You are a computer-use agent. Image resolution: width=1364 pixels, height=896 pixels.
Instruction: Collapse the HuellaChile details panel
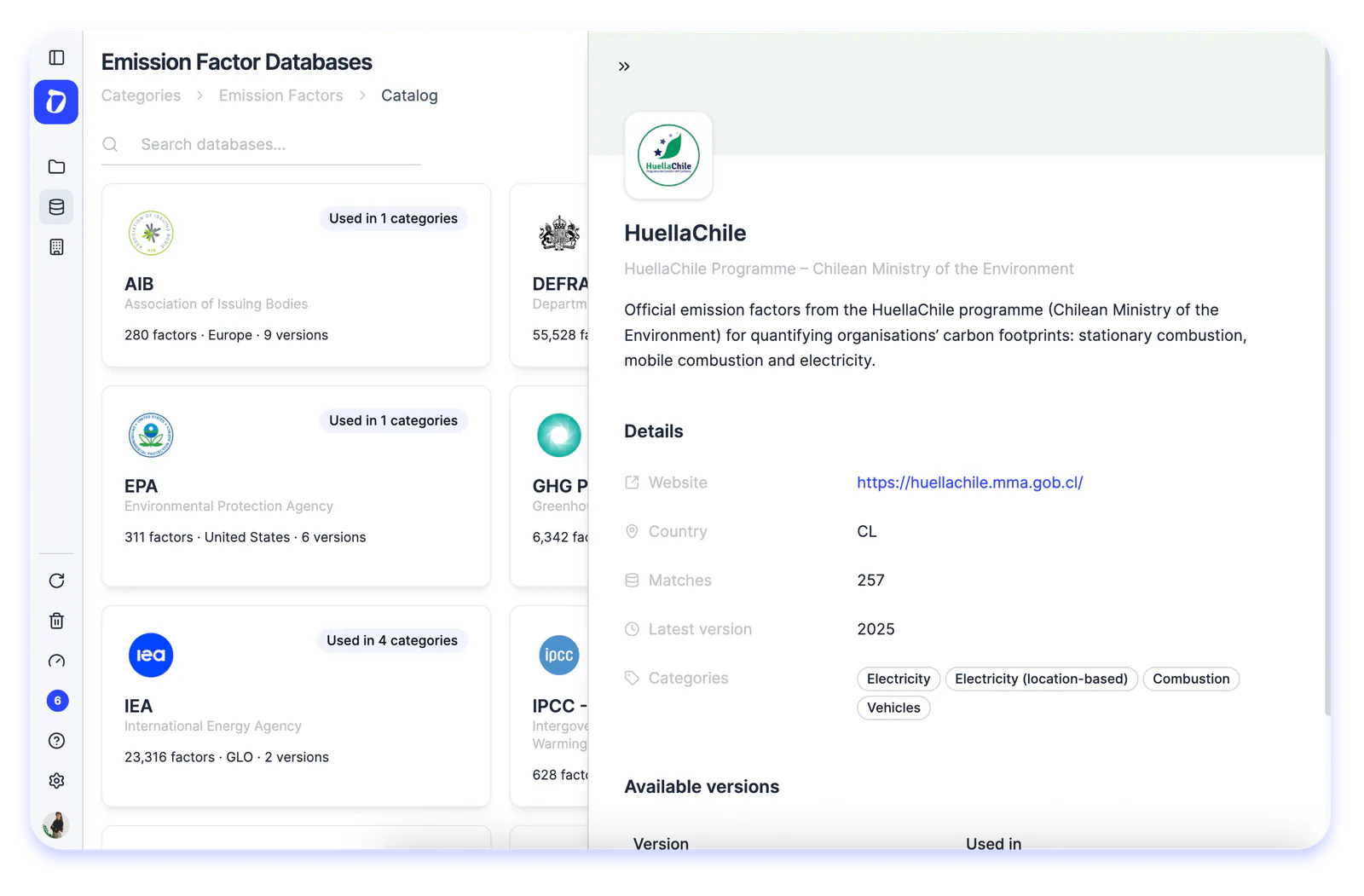point(624,66)
